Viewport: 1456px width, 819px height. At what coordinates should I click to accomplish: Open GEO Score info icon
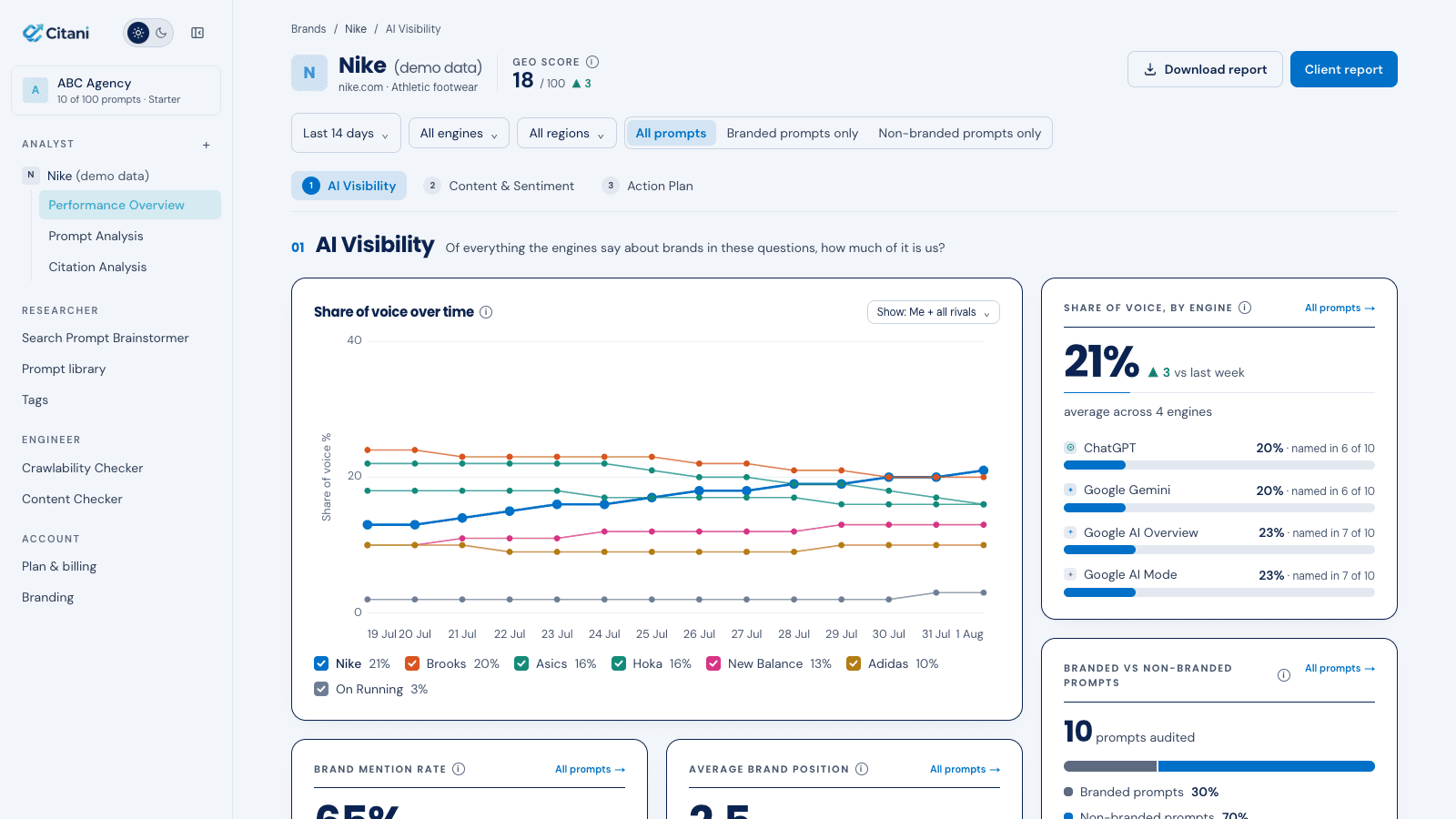592,62
